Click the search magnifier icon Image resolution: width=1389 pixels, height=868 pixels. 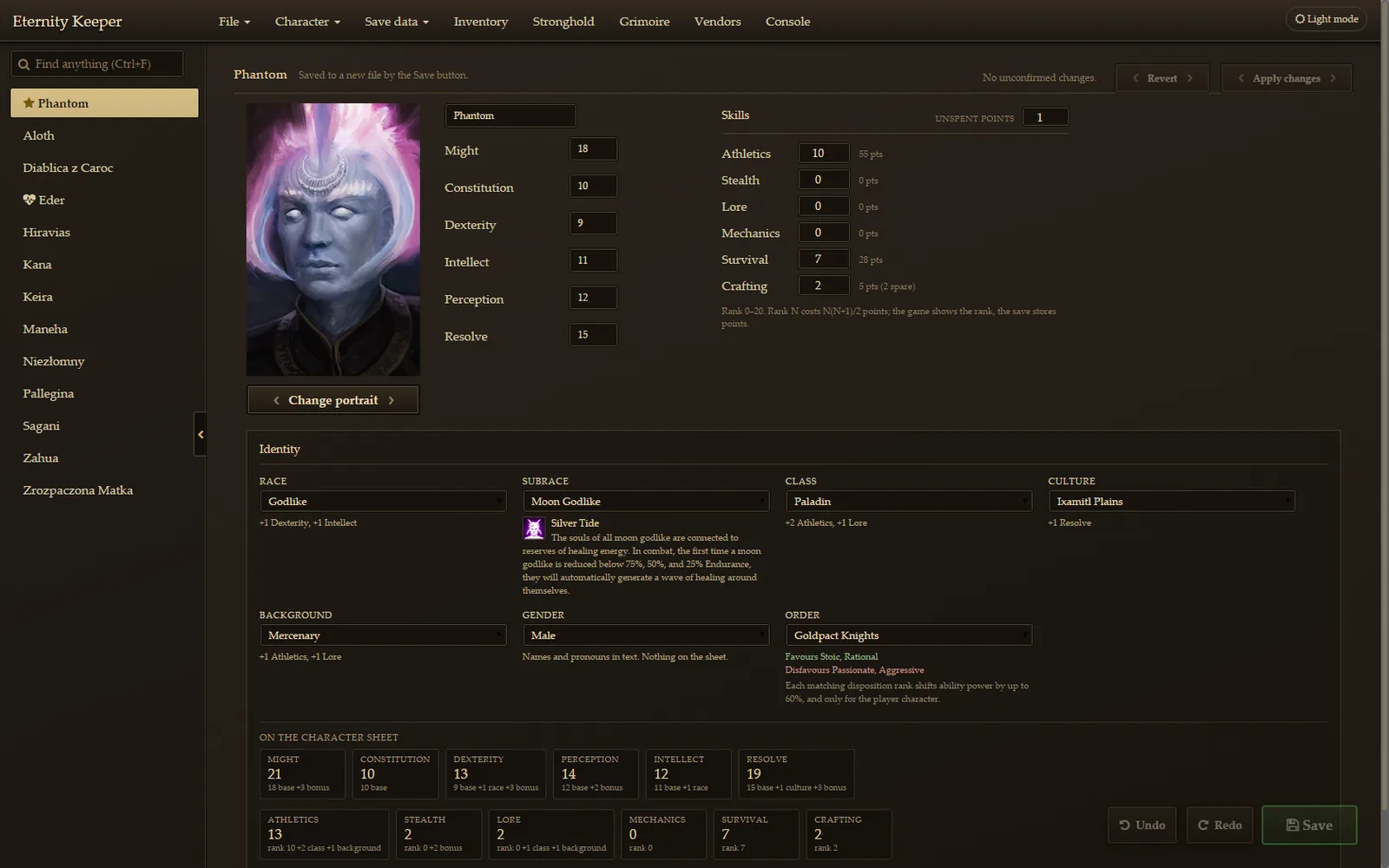(23, 64)
